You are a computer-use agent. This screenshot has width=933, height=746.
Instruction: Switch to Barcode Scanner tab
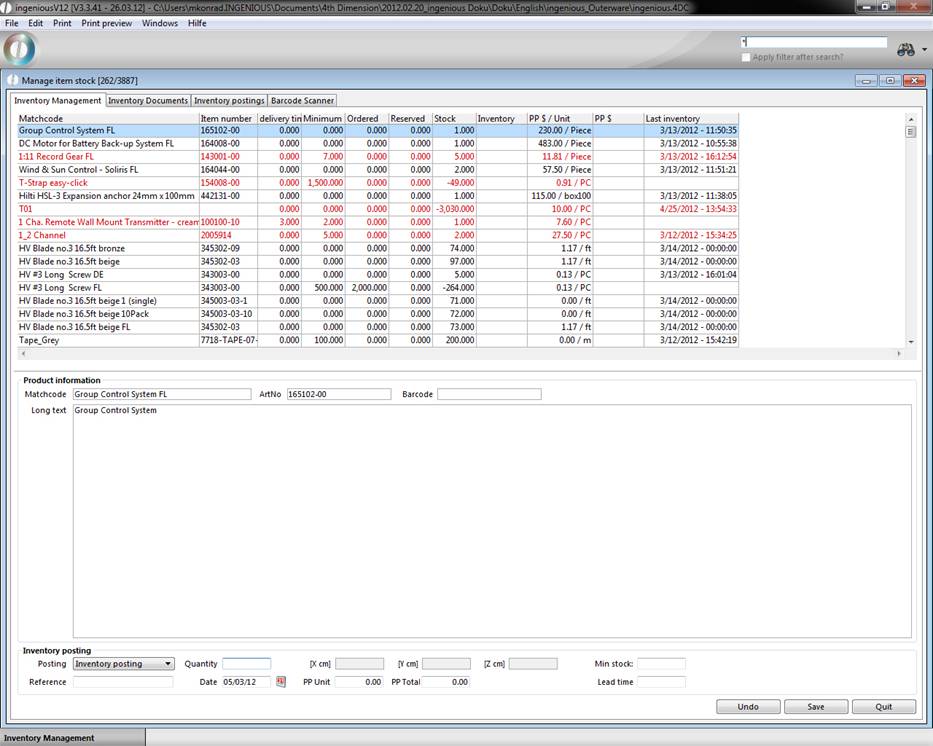pos(302,101)
